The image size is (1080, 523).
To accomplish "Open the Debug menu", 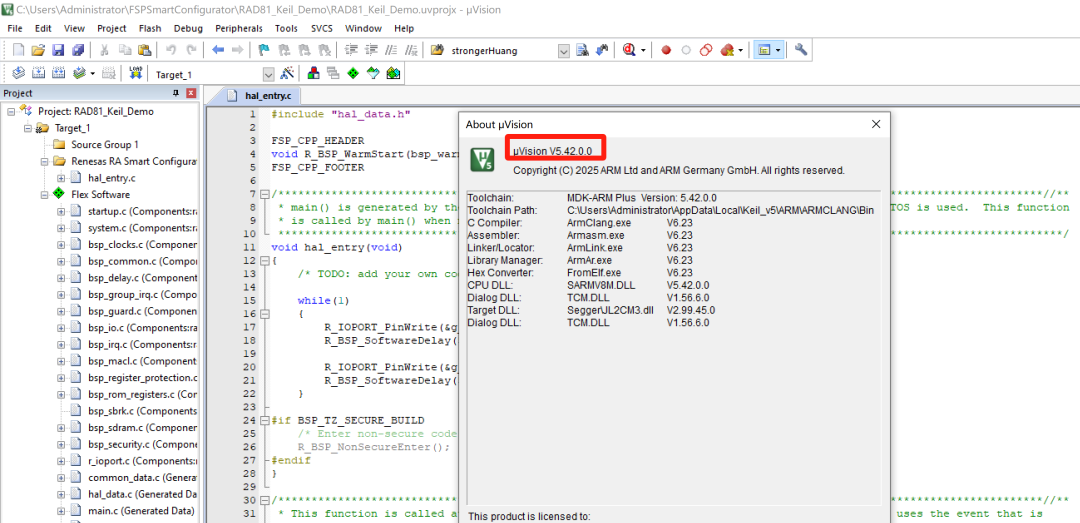I will 188,28.
